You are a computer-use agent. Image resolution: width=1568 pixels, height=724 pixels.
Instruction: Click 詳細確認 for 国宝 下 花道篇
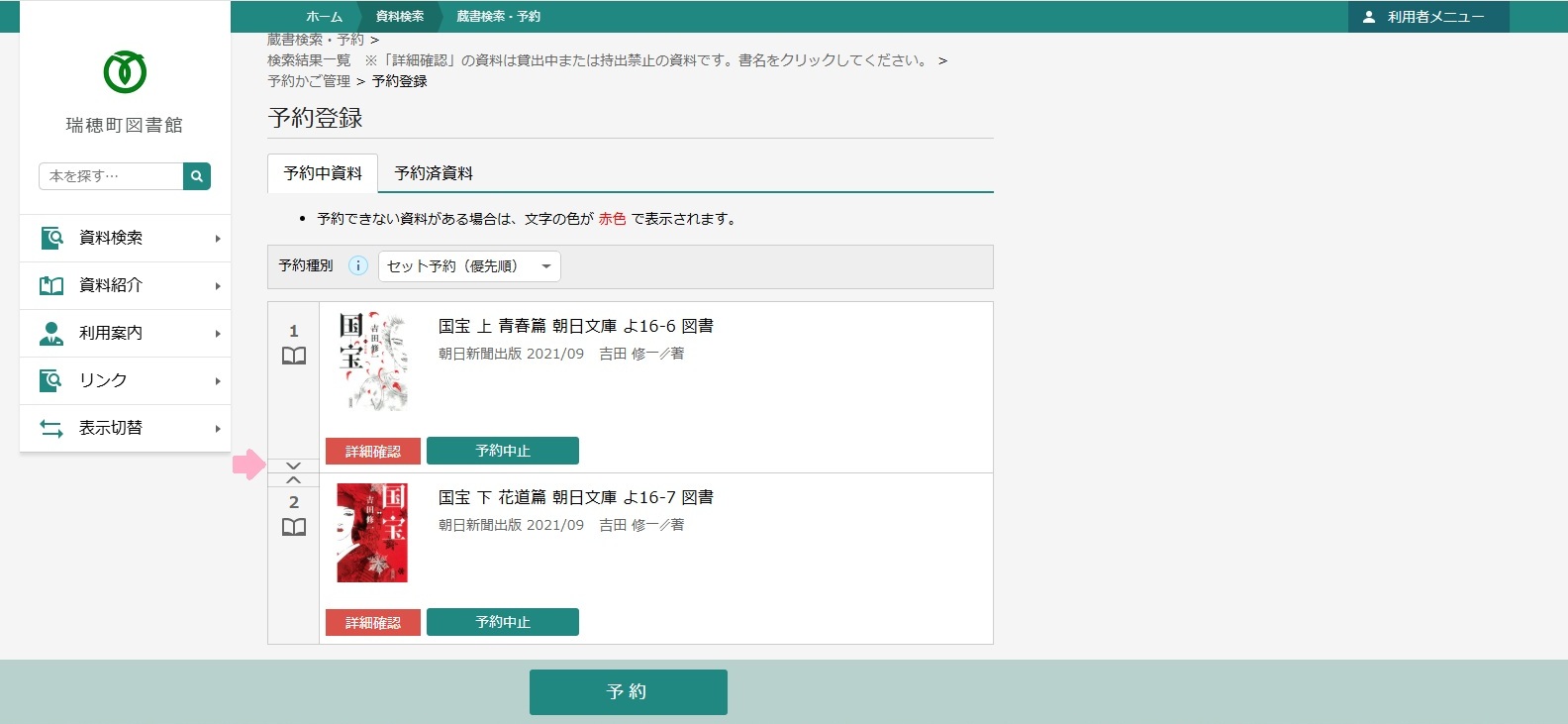tap(373, 622)
